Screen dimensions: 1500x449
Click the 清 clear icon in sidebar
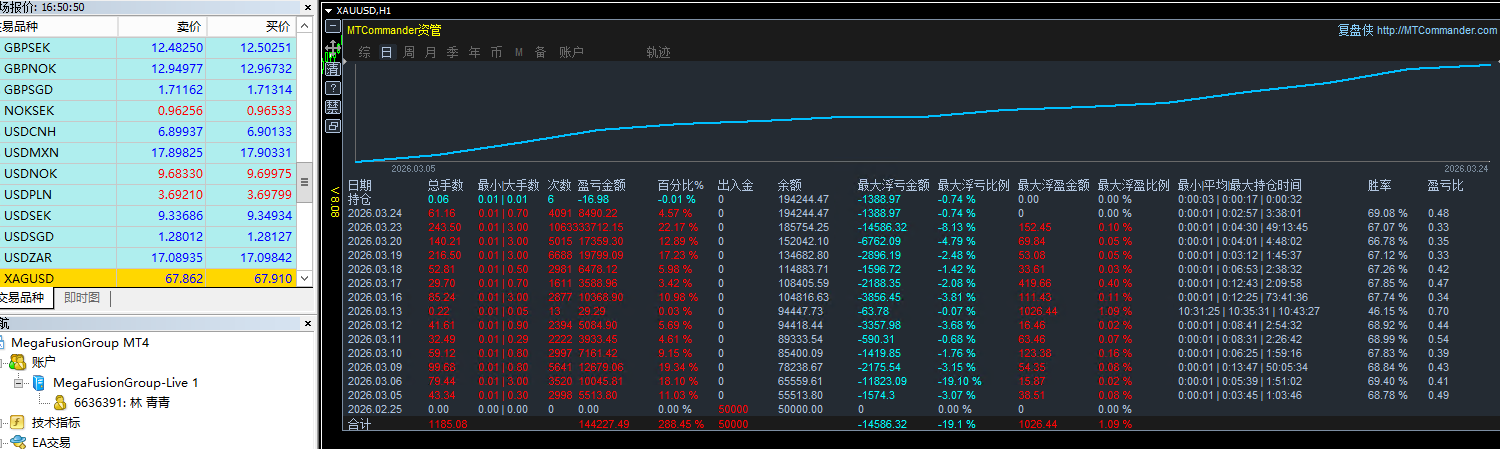(x=333, y=69)
